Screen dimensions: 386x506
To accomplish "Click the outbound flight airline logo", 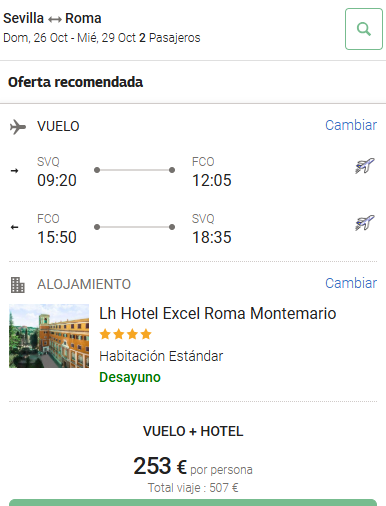I will (x=365, y=165).
